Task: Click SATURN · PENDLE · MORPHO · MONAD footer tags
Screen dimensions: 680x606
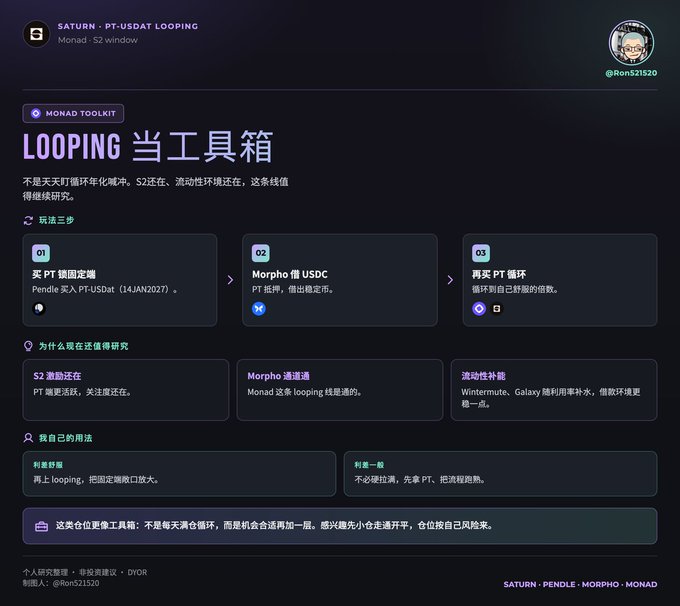Action: click(x=580, y=584)
